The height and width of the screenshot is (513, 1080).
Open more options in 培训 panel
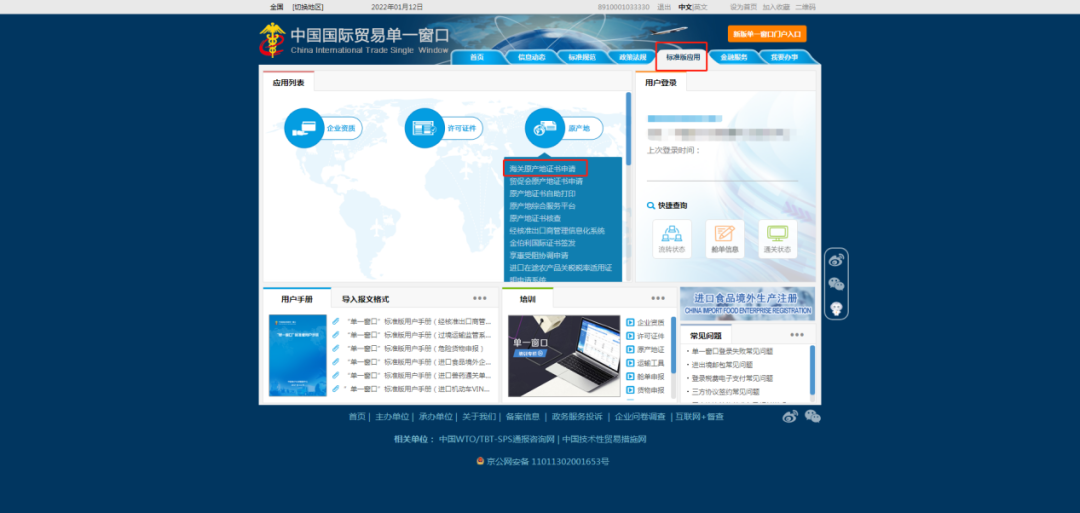[658, 298]
